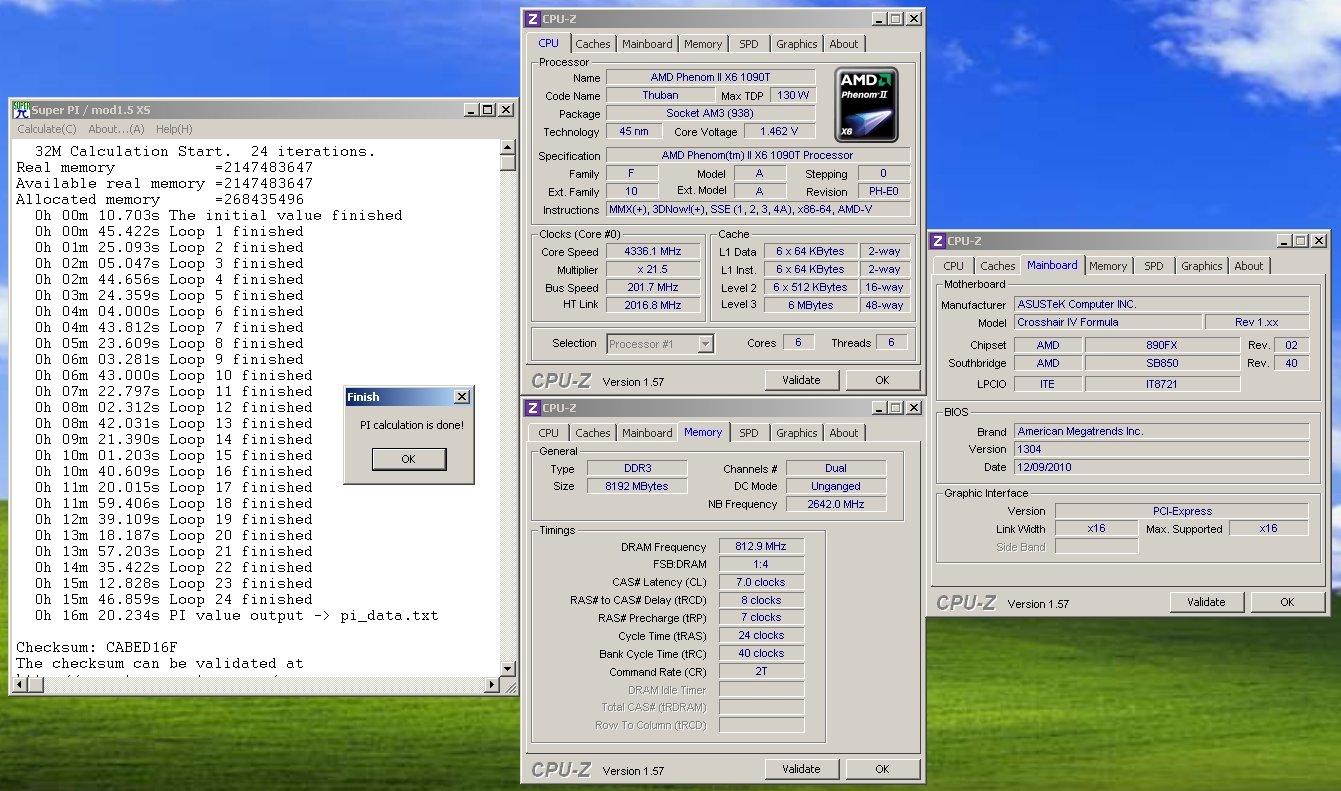
Task: Switch to SPD tab in top CPU-Z window
Action: [749, 44]
